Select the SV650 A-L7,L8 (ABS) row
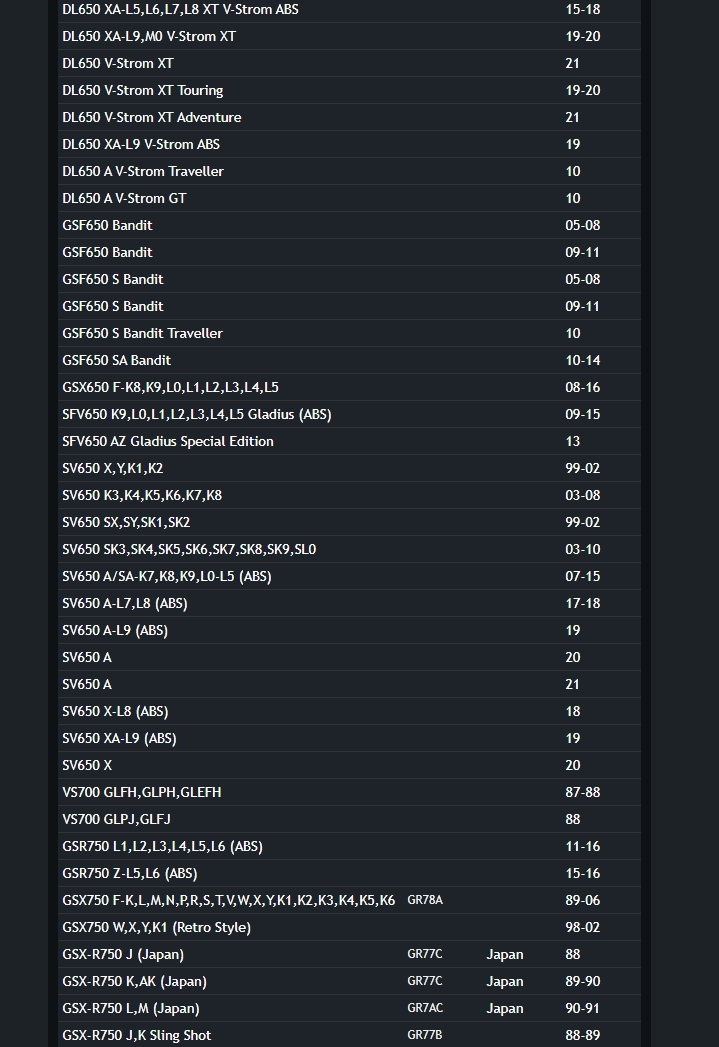 (349, 603)
